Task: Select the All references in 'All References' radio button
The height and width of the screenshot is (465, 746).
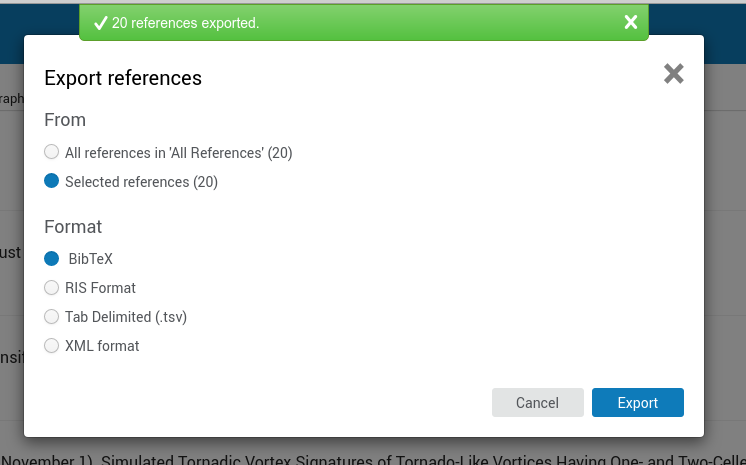Action: pos(51,152)
